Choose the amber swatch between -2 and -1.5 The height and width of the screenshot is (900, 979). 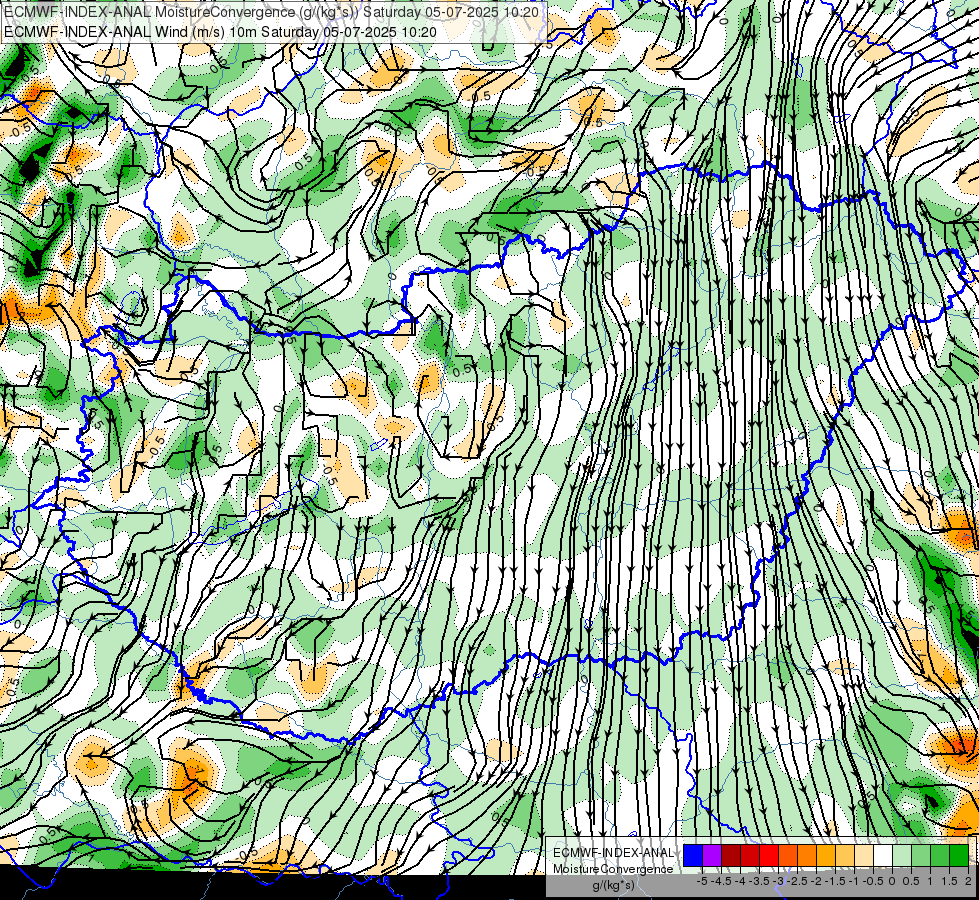pos(826,856)
